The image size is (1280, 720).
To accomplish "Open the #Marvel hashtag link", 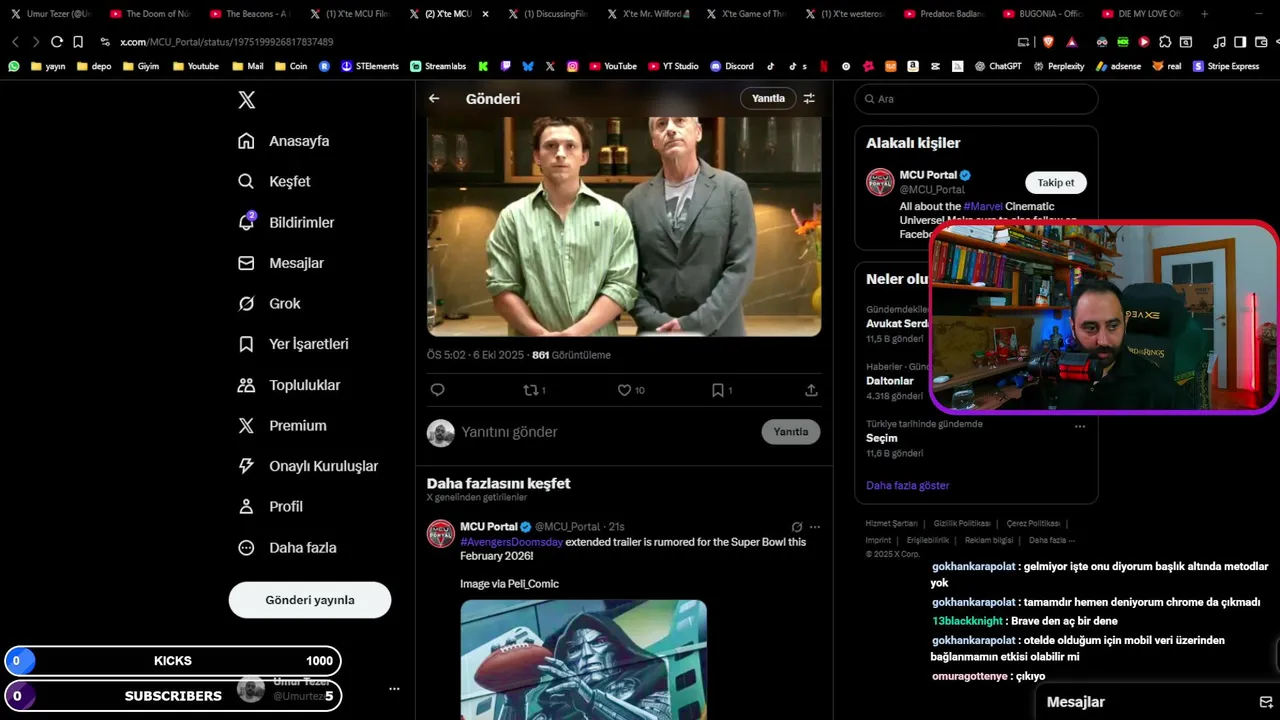I will [x=983, y=206].
